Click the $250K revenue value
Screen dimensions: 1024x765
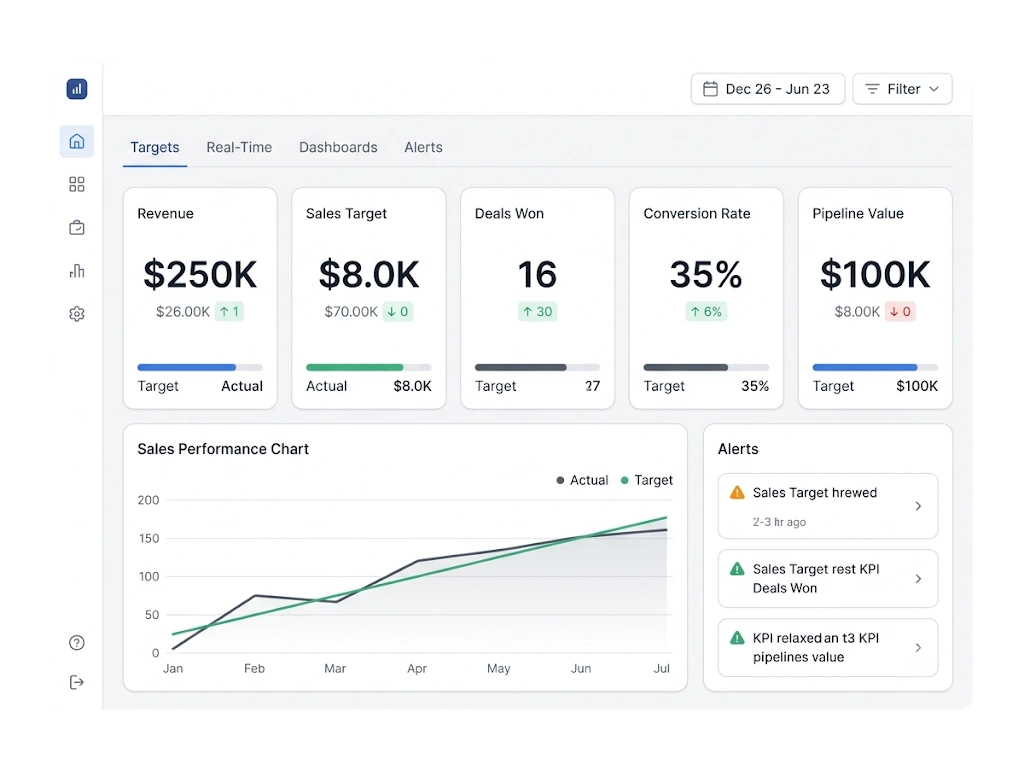(200, 274)
